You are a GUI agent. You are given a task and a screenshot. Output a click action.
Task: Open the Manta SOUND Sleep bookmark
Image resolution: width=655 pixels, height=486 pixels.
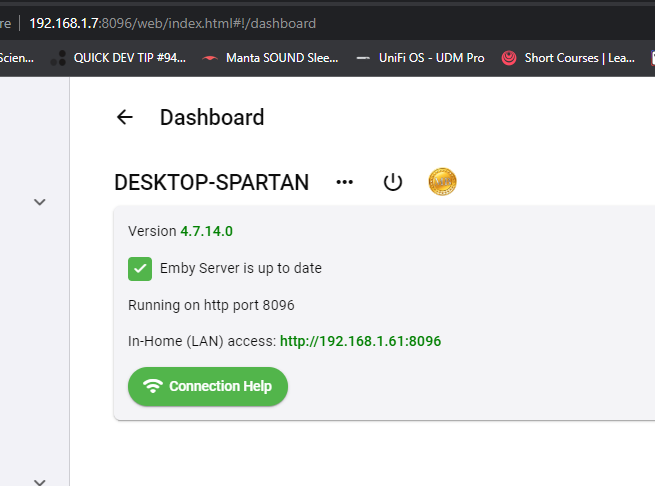click(270, 58)
